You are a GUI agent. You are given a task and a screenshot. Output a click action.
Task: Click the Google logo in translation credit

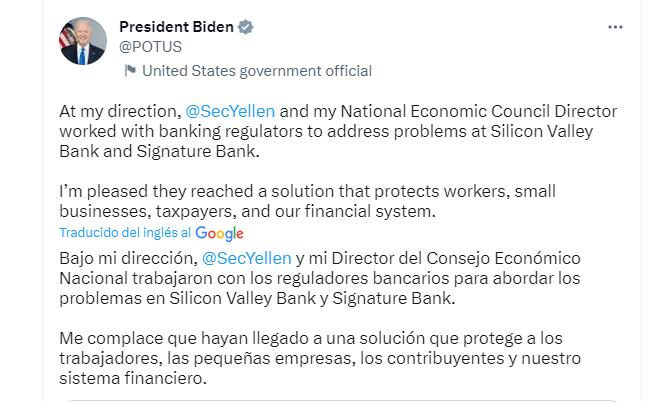click(x=220, y=233)
